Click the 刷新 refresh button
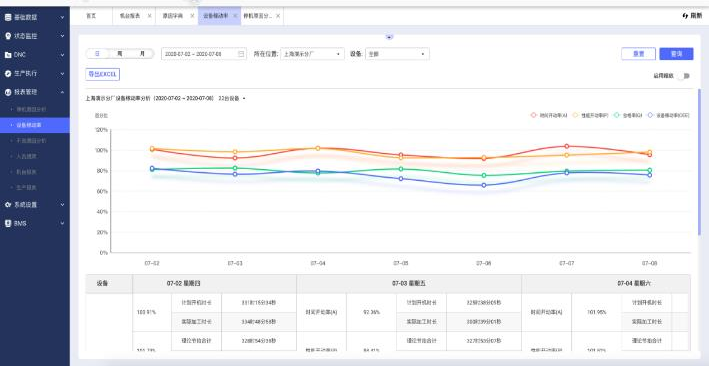The height and width of the screenshot is (366, 709). [692, 16]
